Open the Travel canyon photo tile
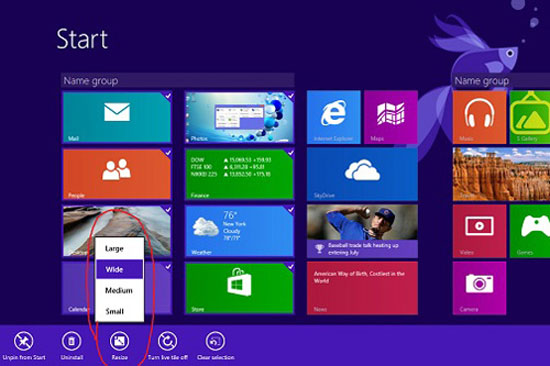Screen dimensions: 550x366 click(502, 174)
